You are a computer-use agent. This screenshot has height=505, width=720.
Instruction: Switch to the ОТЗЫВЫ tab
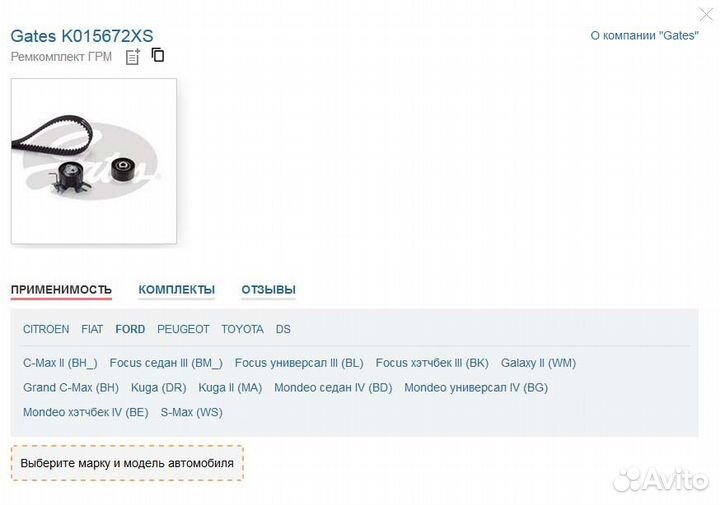[269, 290]
